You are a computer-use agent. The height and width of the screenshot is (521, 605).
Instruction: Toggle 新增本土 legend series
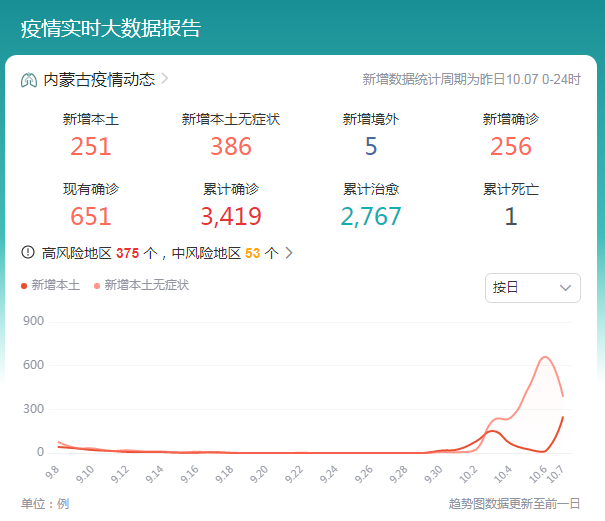pyautogui.click(x=55, y=285)
